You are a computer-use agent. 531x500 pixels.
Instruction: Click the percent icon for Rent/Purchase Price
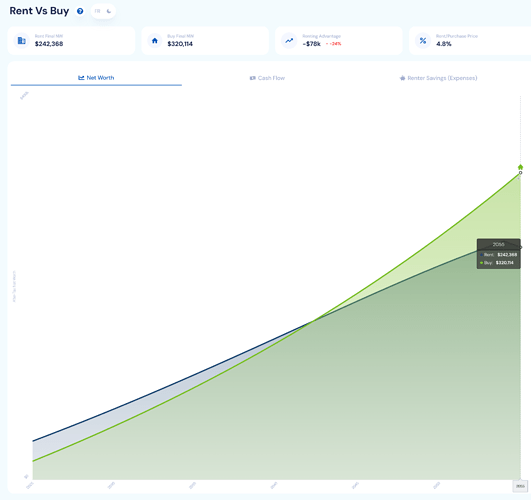tap(423, 41)
